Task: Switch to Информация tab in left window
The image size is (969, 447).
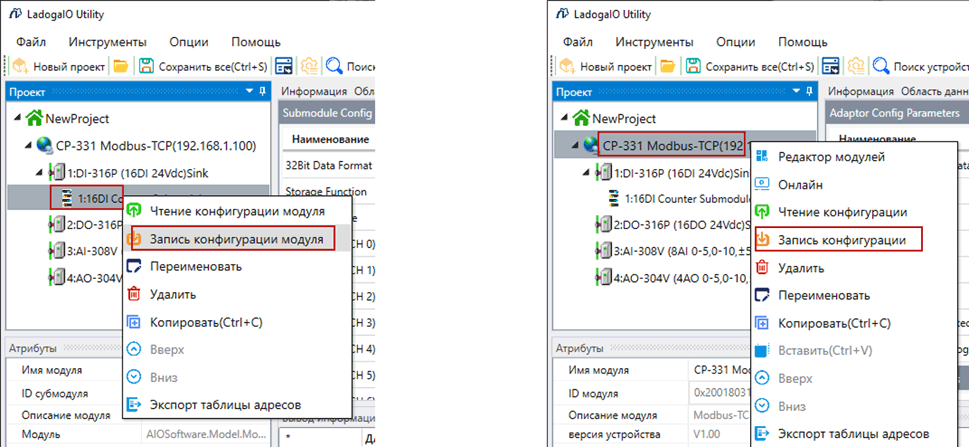Action: 314,92
